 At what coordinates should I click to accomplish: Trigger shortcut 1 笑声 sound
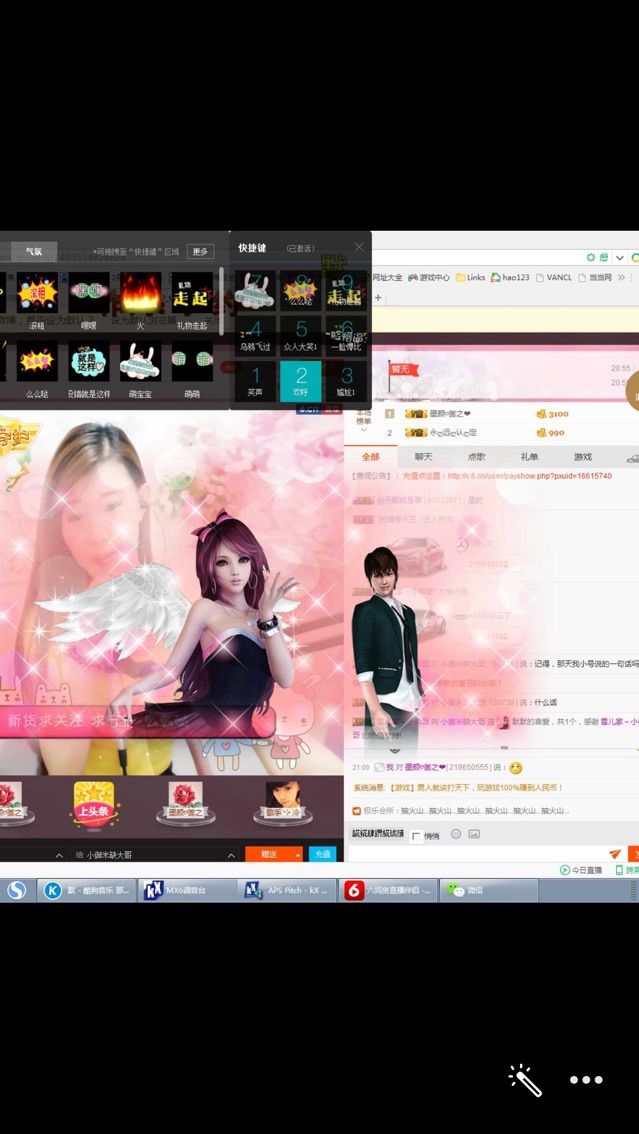point(255,381)
